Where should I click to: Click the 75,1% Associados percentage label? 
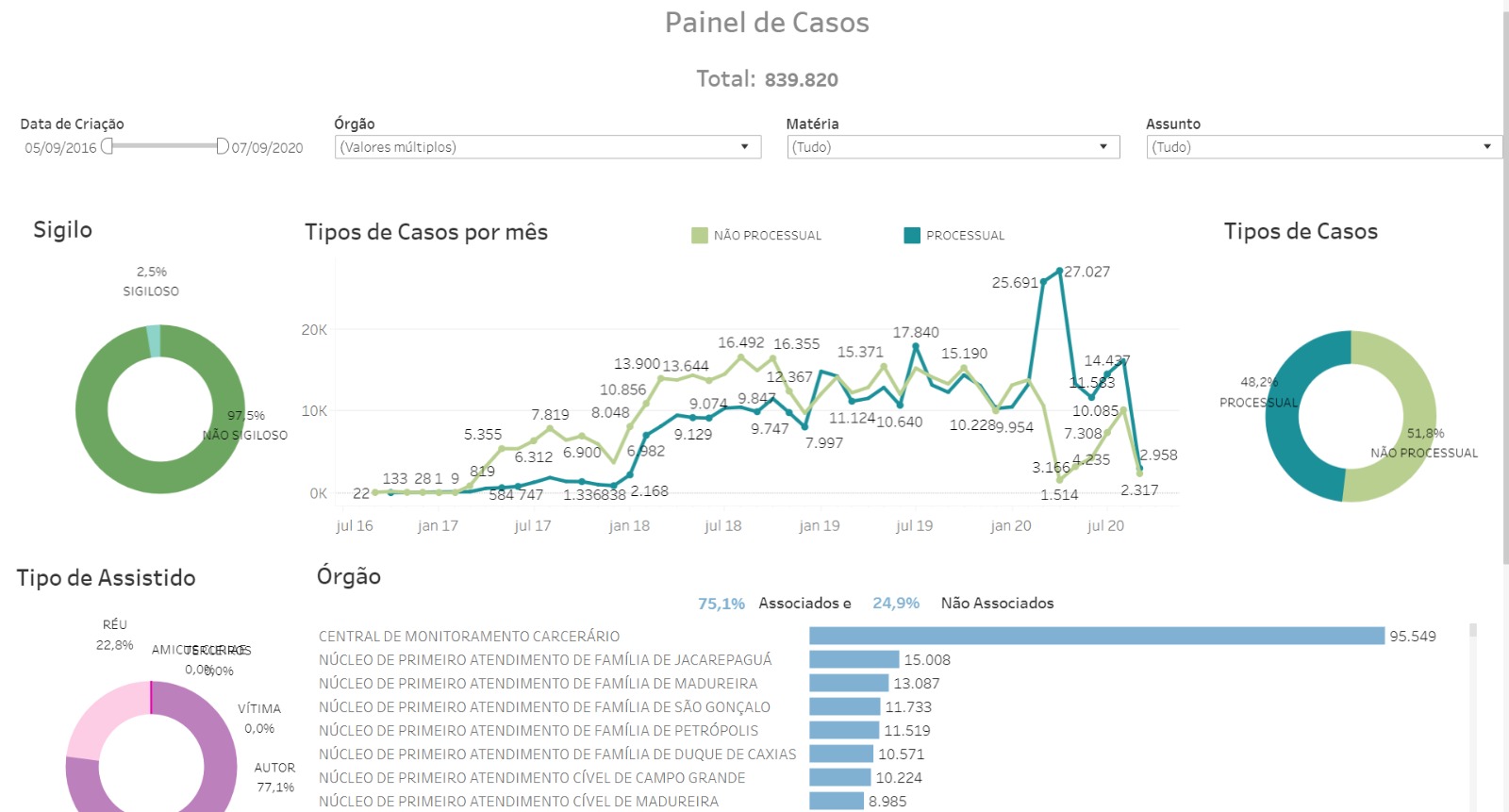pos(721,604)
